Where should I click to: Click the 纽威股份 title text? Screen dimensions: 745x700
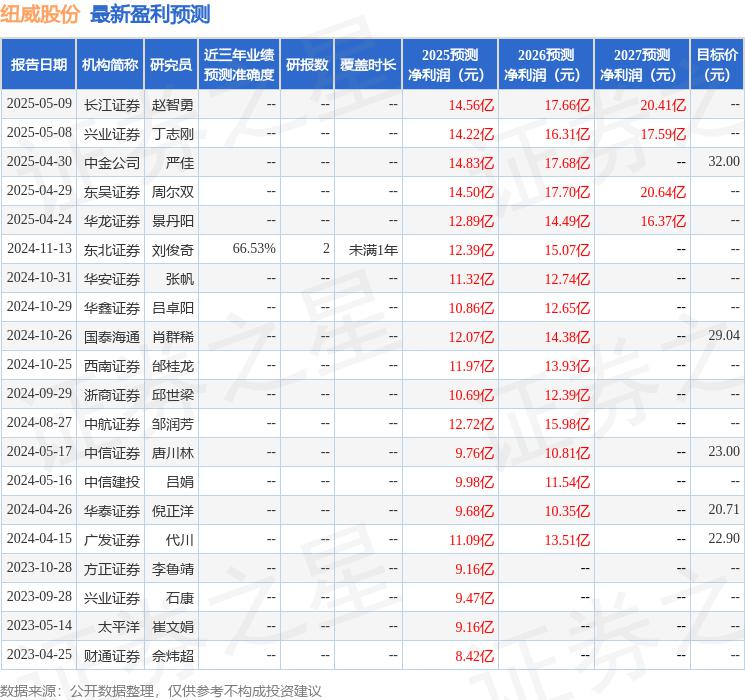click(x=39, y=14)
